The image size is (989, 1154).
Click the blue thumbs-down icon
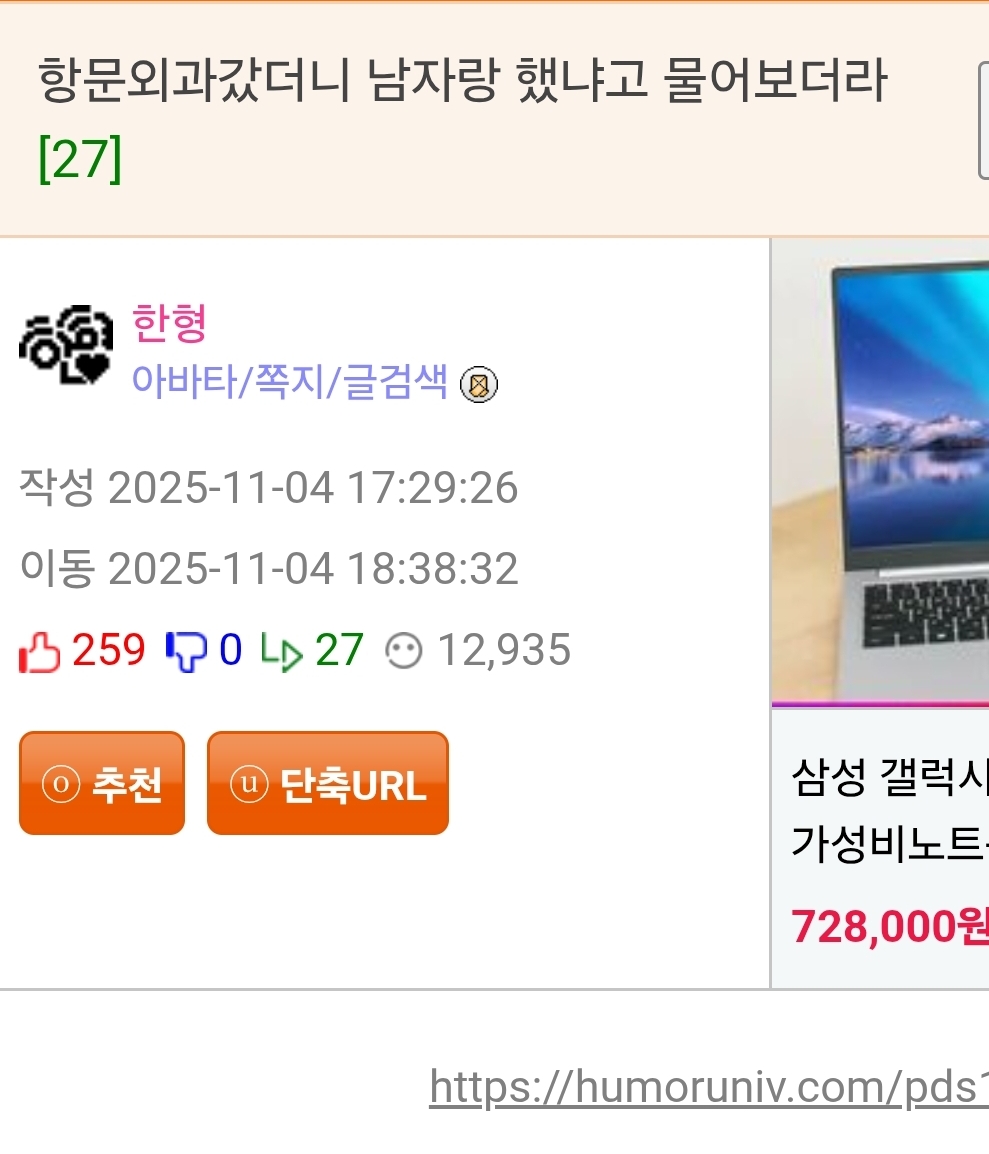tap(186, 652)
